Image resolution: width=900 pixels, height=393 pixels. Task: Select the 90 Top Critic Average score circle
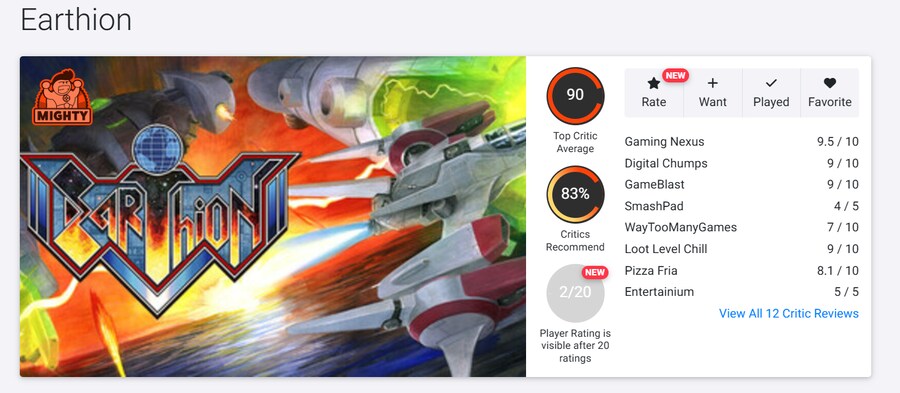point(575,95)
